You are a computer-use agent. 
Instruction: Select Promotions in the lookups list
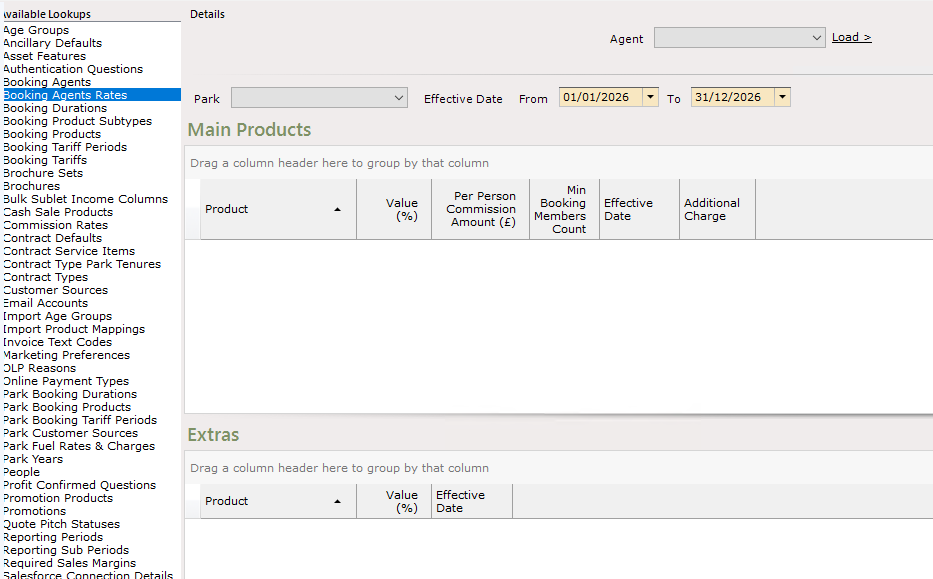click(x=35, y=511)
